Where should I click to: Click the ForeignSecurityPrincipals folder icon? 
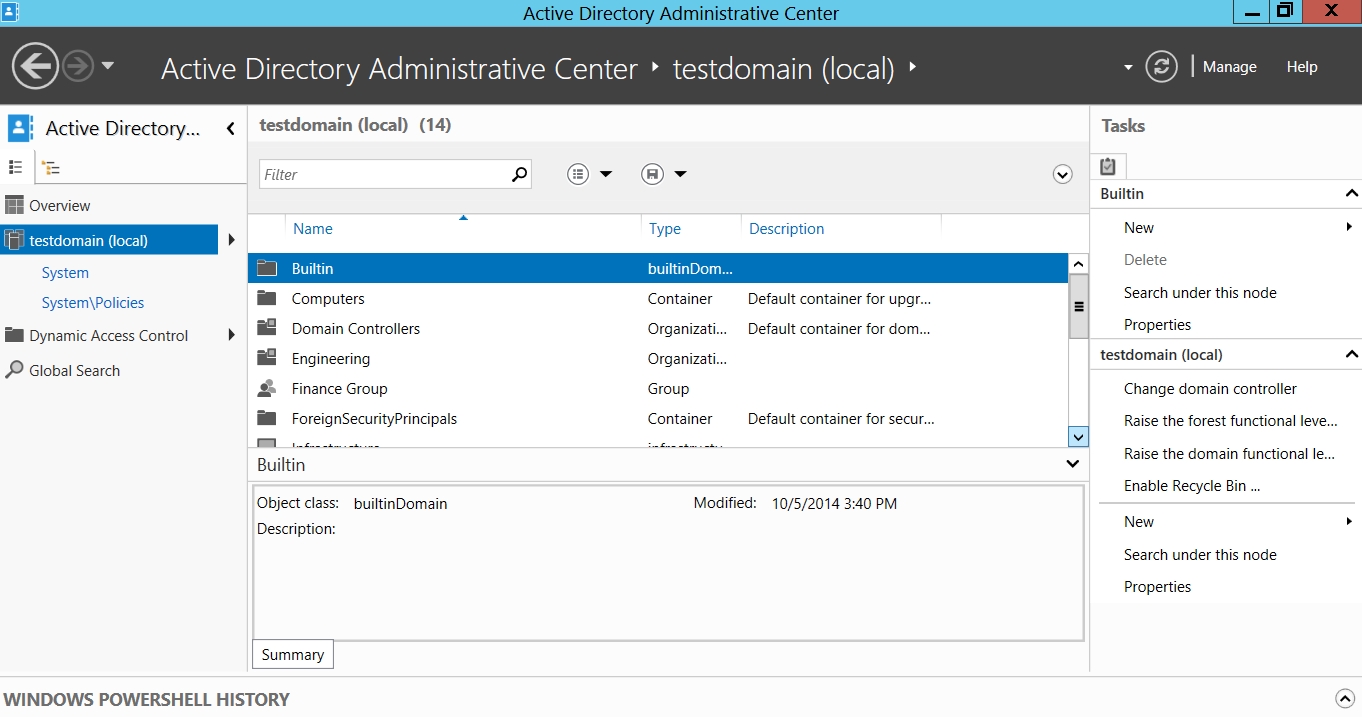267,418
